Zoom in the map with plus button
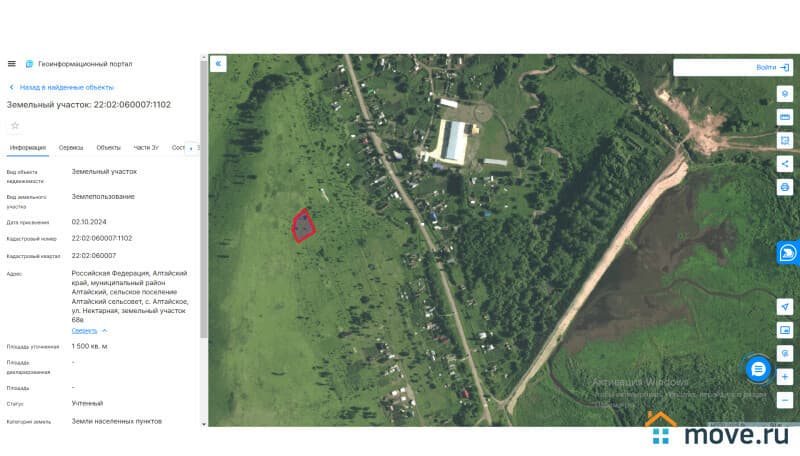Screen dimensions: 800x456 (785, 377)
